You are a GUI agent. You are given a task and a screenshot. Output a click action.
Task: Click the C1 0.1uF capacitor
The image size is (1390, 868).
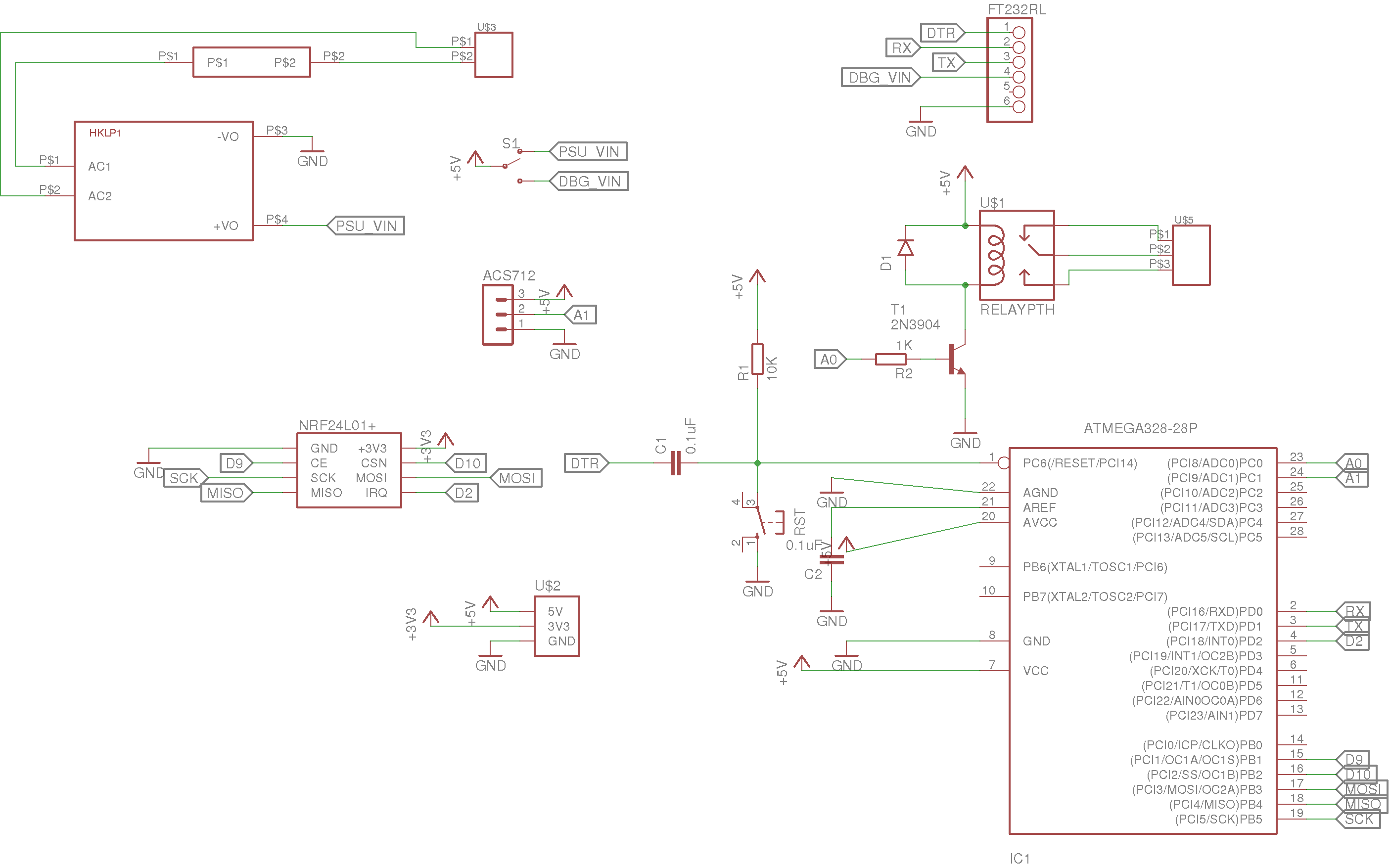[676, 463]
